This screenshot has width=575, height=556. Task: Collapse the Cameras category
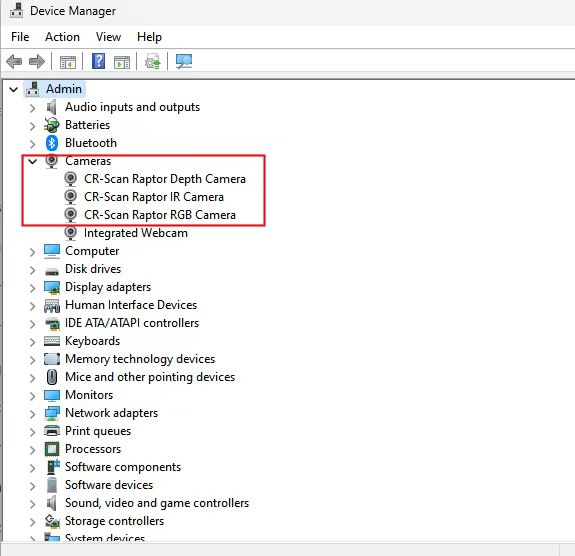(x=33, y=161)
